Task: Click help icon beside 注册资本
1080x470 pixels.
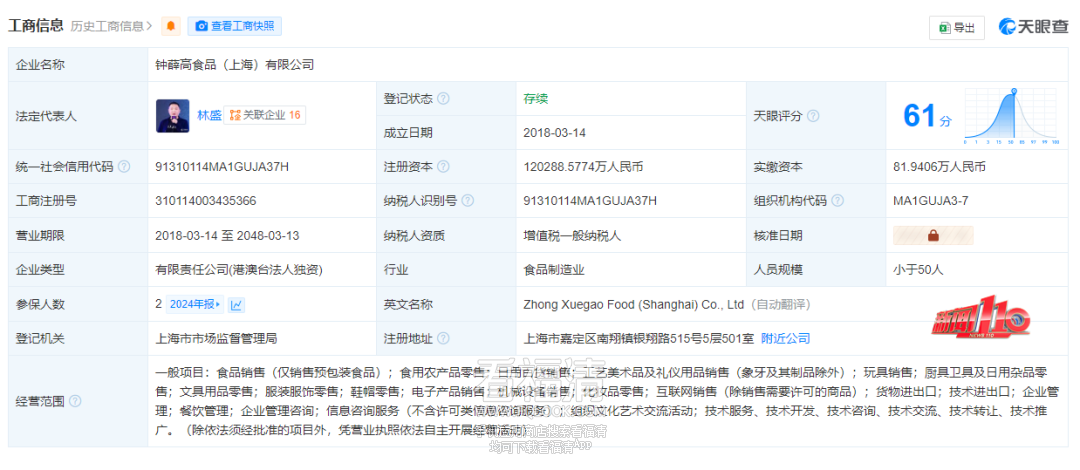Action: pos(444,167)
